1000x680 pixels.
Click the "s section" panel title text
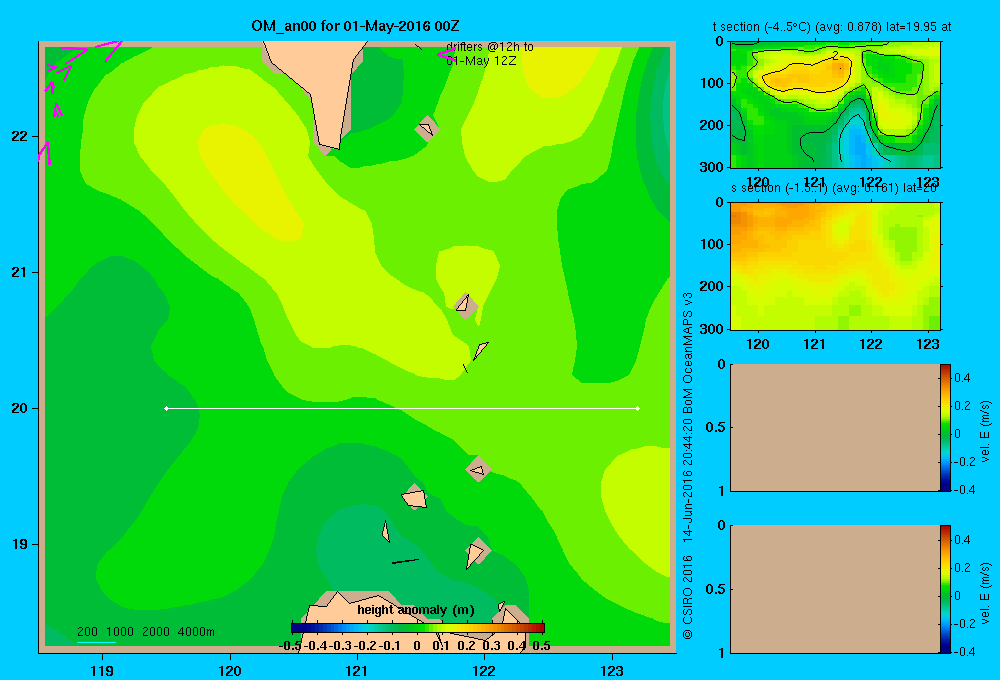click(834, 188)
